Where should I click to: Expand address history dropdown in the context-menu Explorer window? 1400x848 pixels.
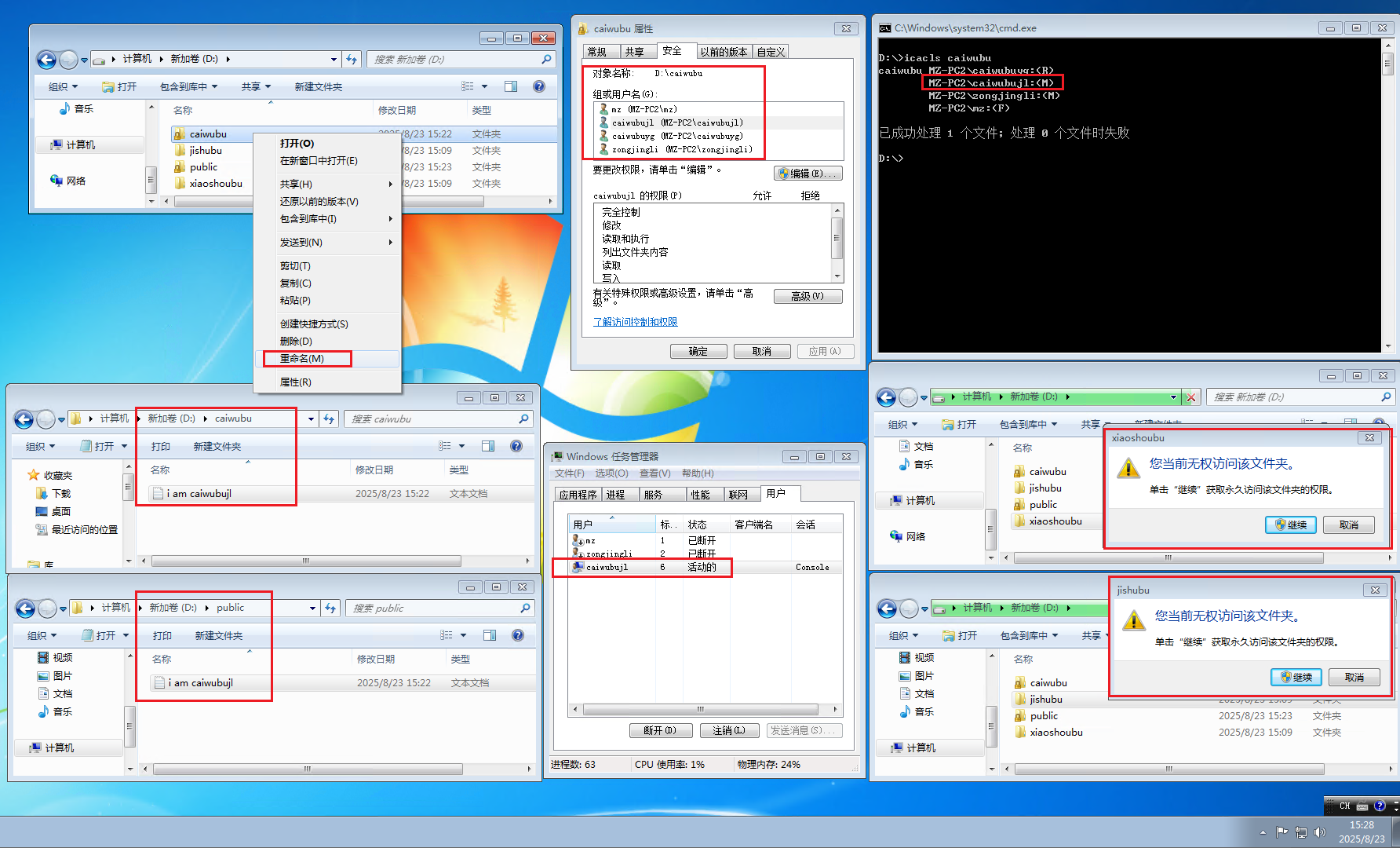point(334,59)
